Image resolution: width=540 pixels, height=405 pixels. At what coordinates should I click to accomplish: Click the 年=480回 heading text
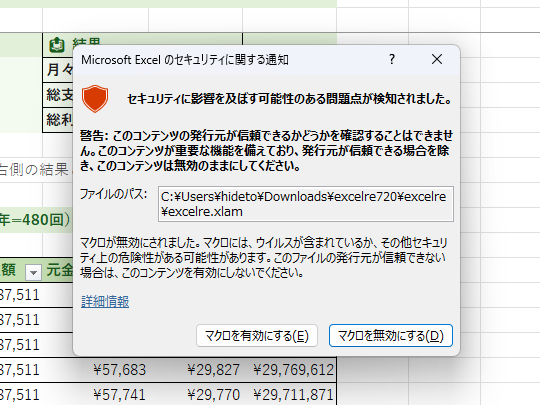pos(35,220)
